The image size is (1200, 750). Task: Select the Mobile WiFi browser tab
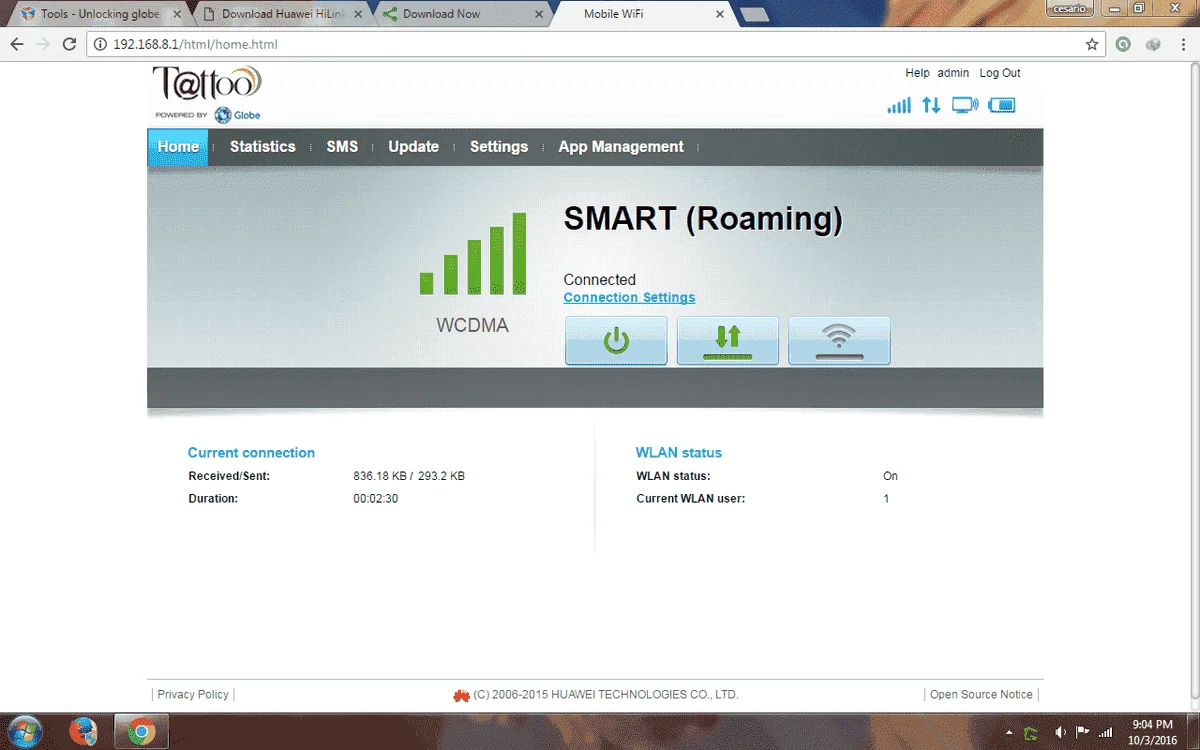click(645, 14)
